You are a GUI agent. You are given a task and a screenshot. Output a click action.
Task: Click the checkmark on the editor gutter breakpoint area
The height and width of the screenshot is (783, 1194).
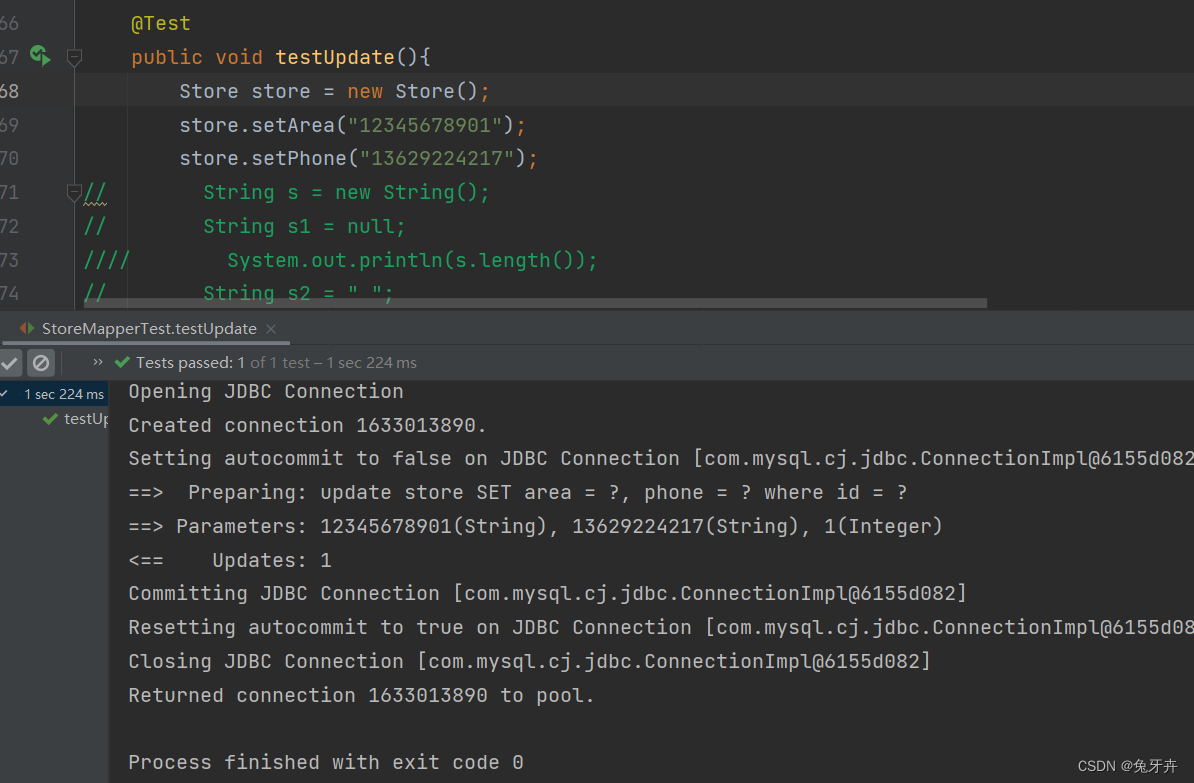click(39, 57)
